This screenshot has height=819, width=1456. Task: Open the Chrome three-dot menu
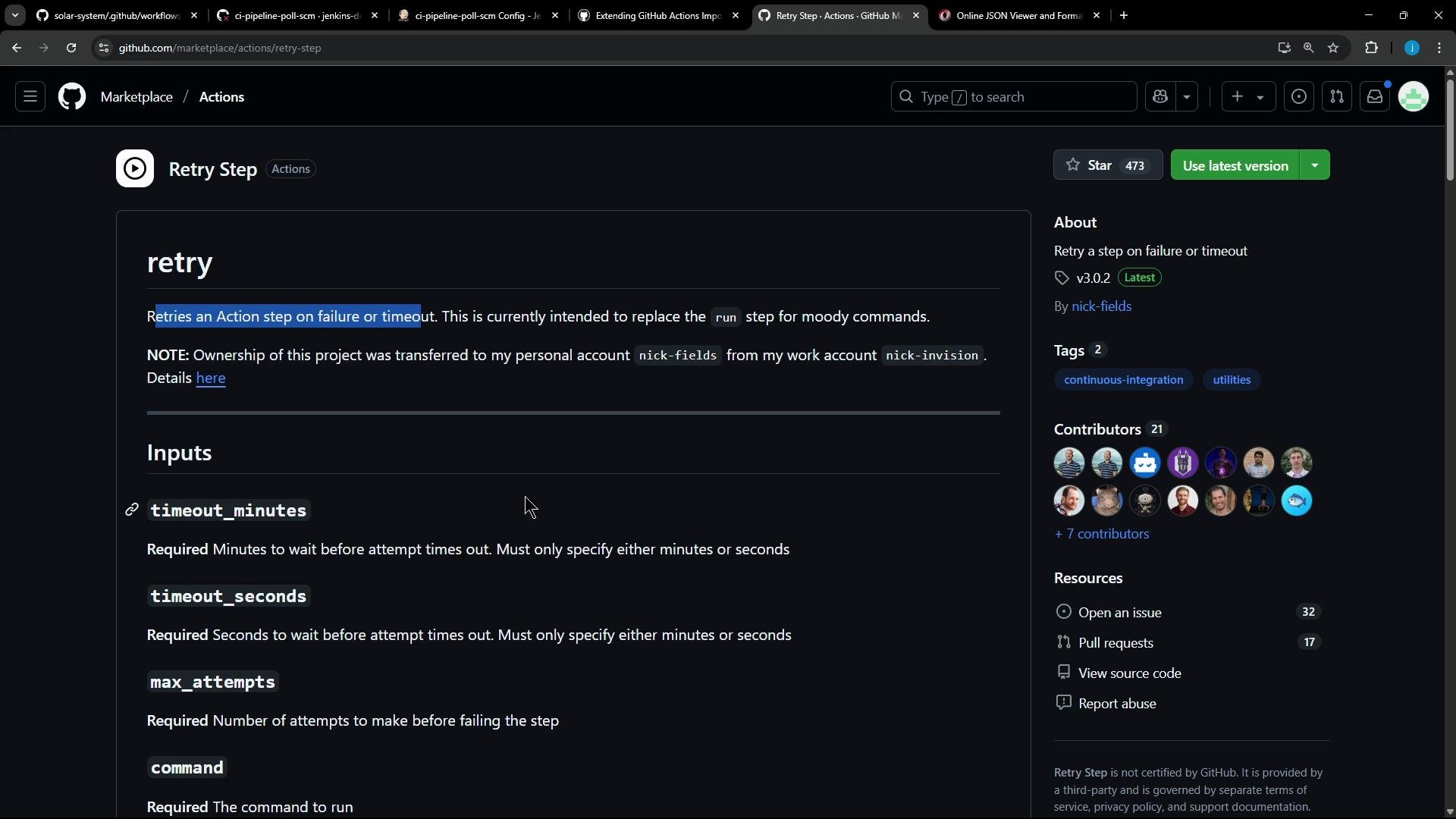pos(1440,48)
